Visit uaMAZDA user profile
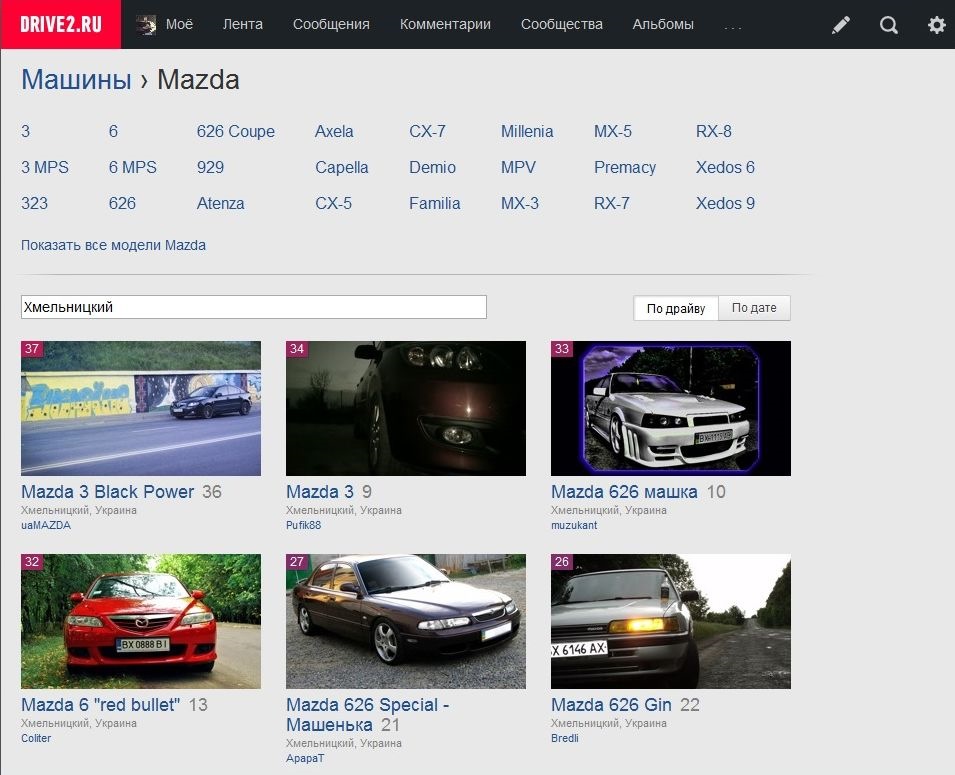 point(46,525)
